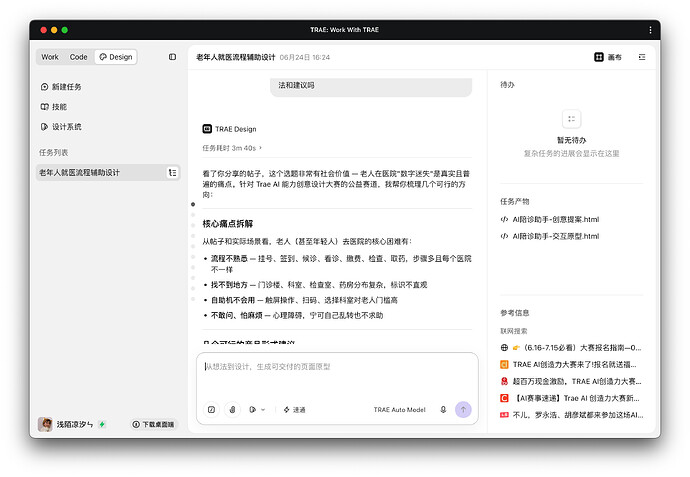Open the window's three-dot menu
The image size is (690, 477).
pyautogui.click(x=650, y=29)
